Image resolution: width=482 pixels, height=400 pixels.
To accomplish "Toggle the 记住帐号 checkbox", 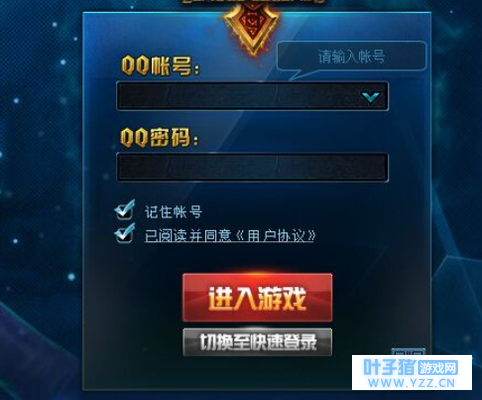I will 125,210.
